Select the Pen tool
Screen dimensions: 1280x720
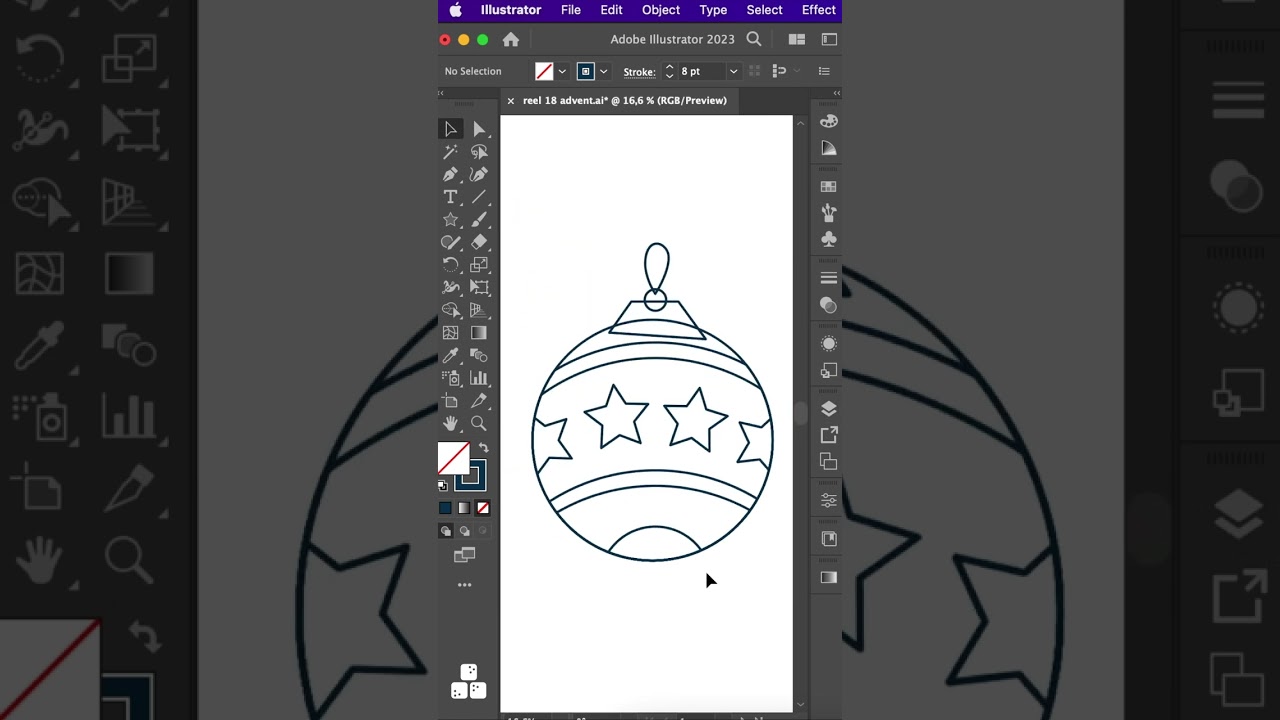pos(451,174)
